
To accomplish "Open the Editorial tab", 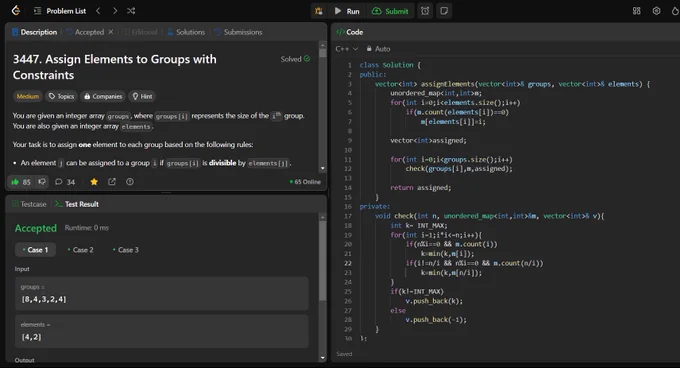I will [x=141, y=32].
